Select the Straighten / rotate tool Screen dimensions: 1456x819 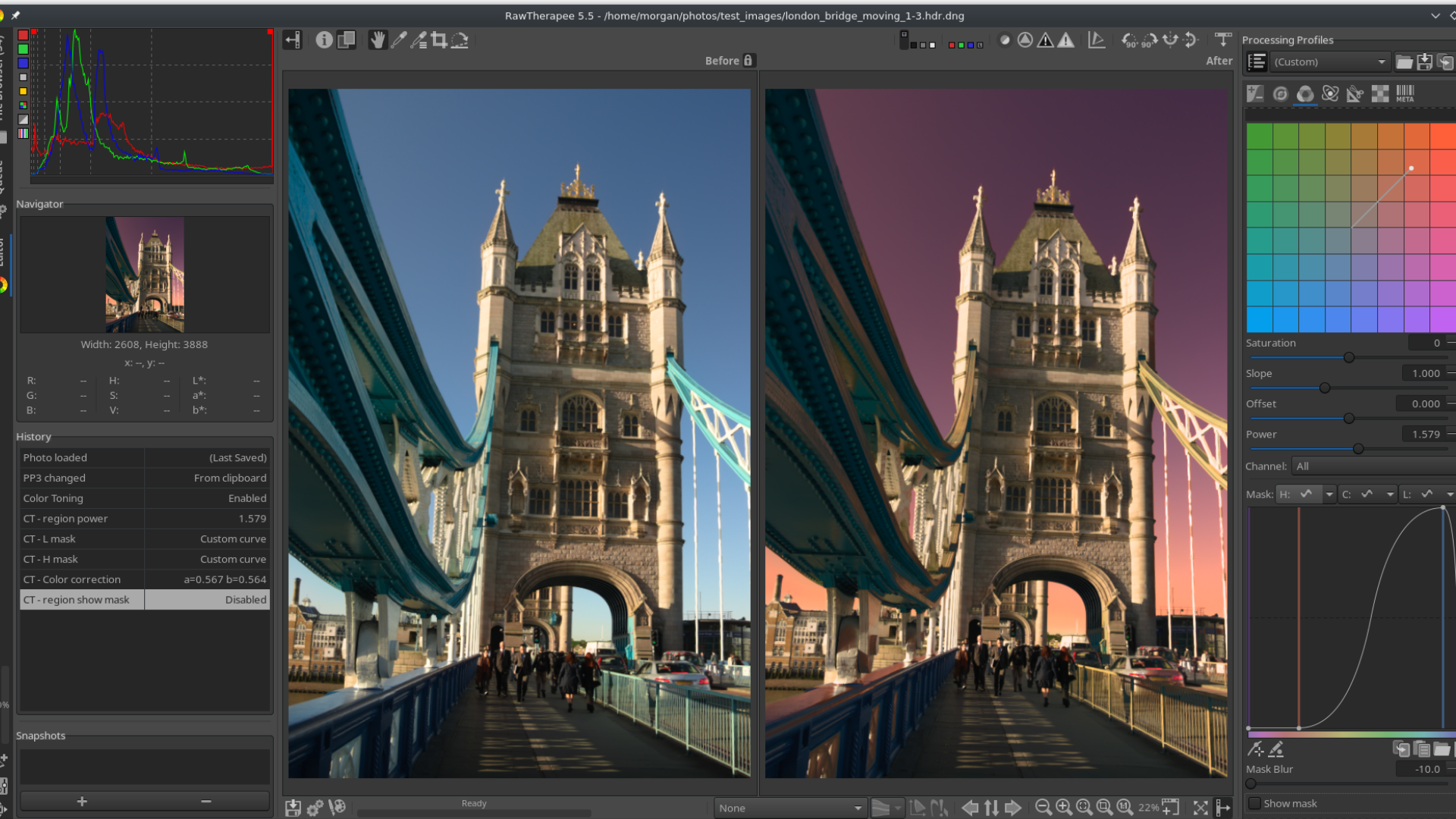(460, 40)
